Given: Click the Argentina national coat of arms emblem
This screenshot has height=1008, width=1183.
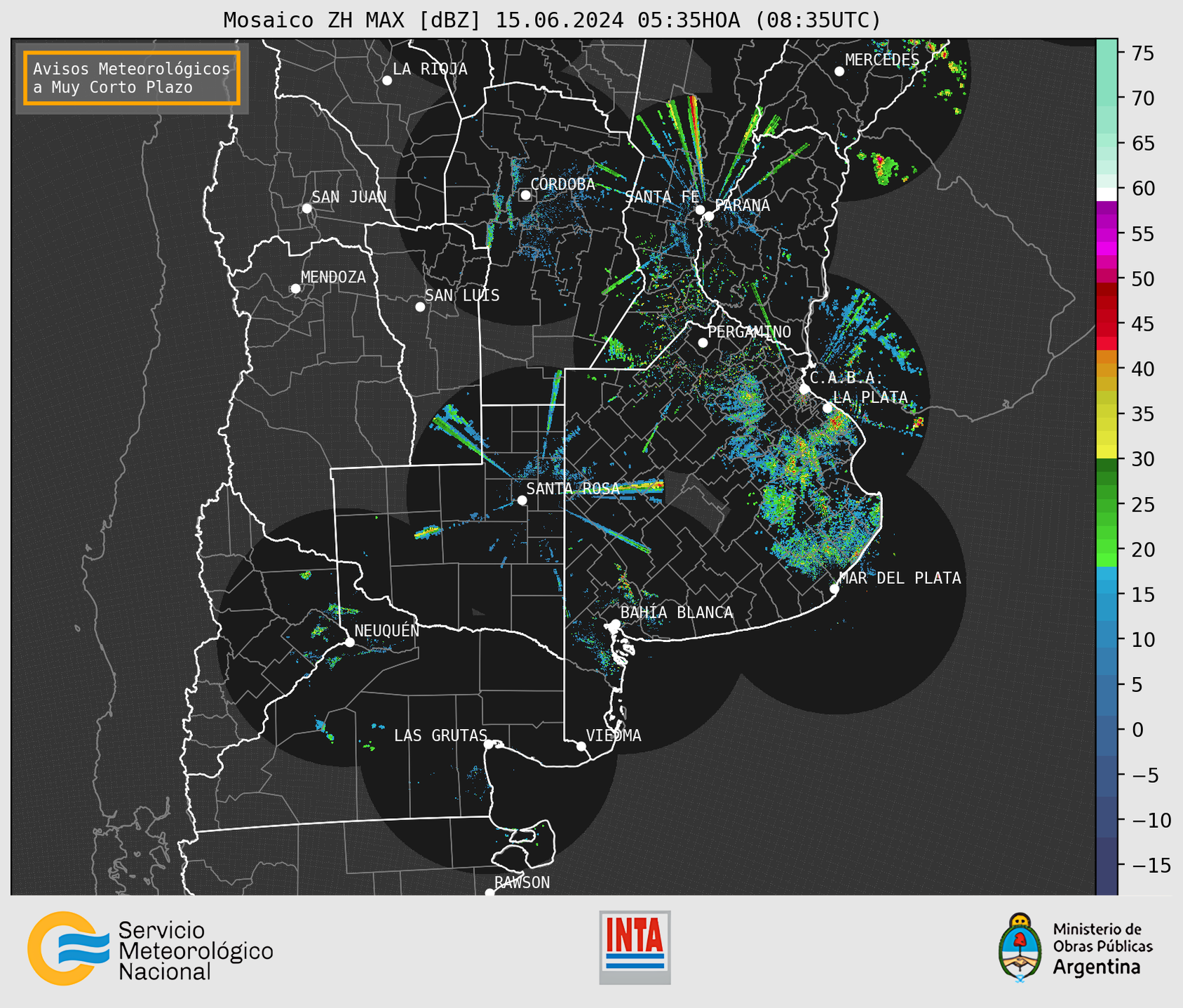Looking at the screenshot, I should (1020, 947).
